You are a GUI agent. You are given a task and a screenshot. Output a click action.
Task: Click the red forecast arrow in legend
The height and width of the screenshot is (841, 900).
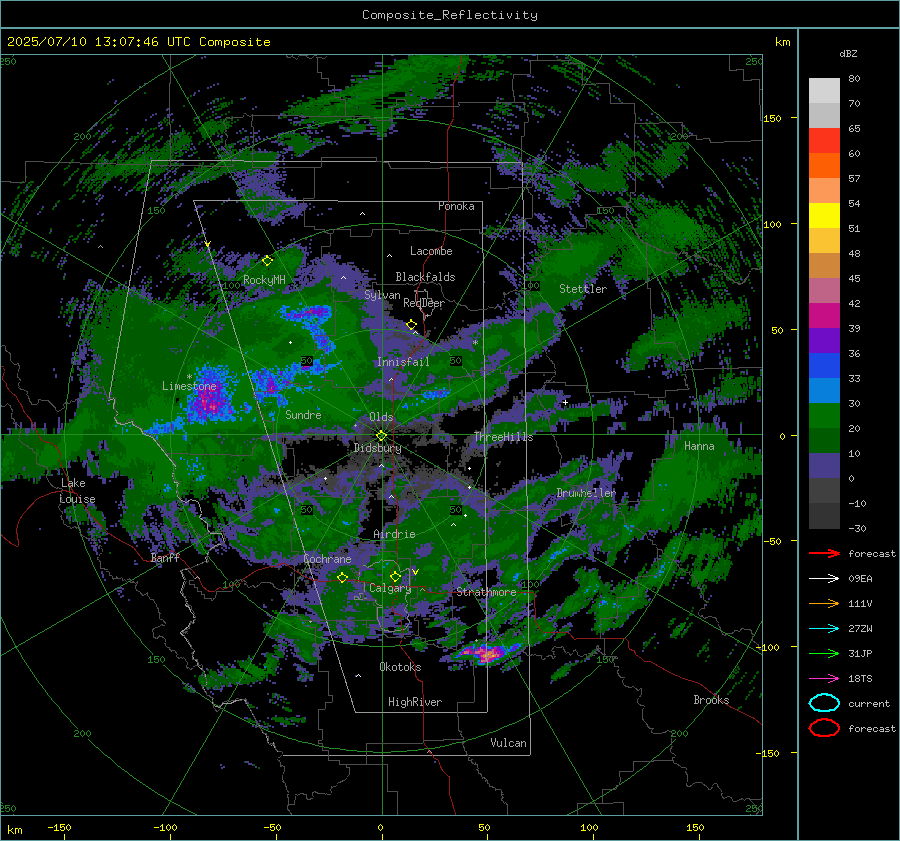[824, 553]
